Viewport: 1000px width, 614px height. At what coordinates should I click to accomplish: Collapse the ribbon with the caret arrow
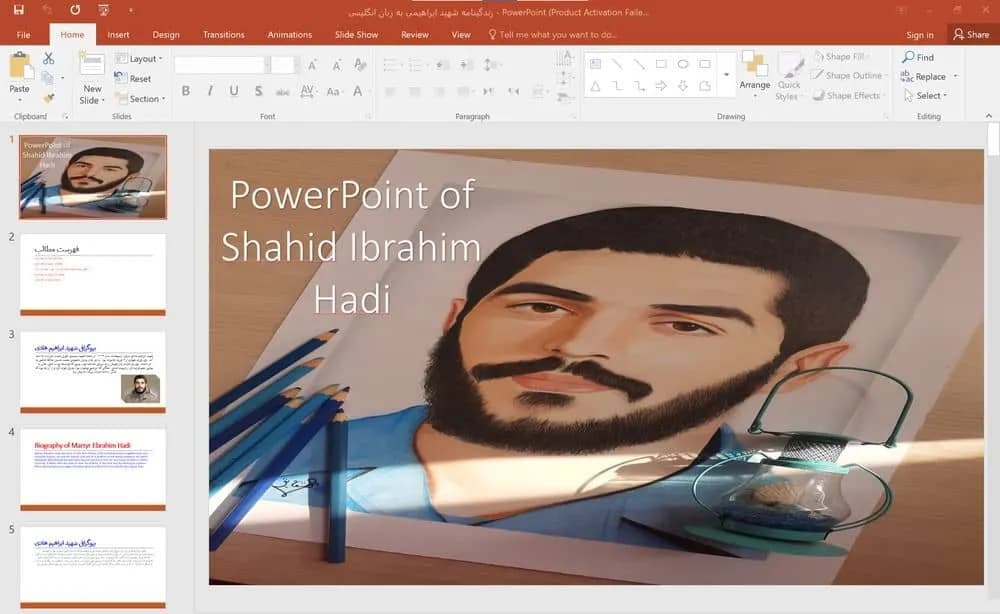coord(989,116)
